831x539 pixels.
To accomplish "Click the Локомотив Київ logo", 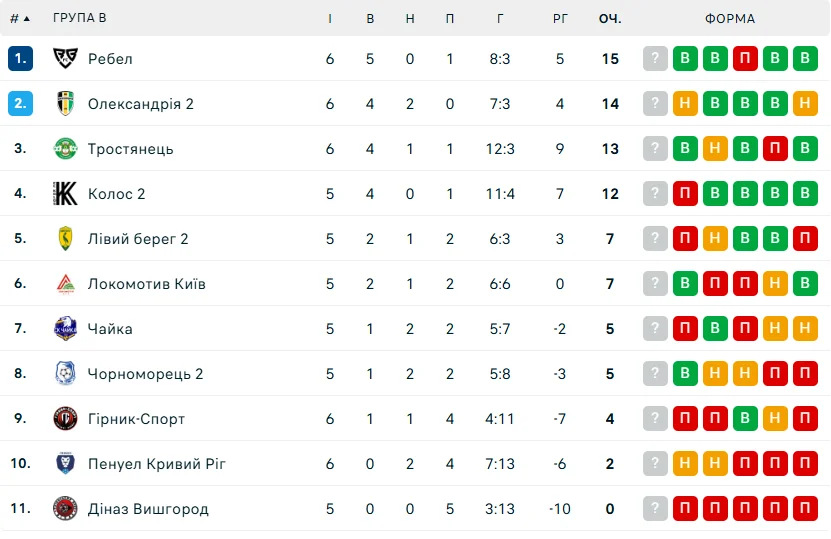I will (65, 283).
